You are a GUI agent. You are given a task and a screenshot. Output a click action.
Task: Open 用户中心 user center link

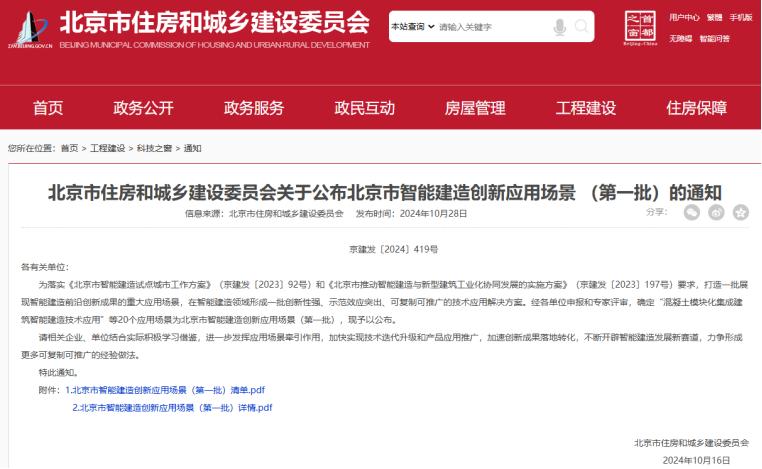click(684, 17)
